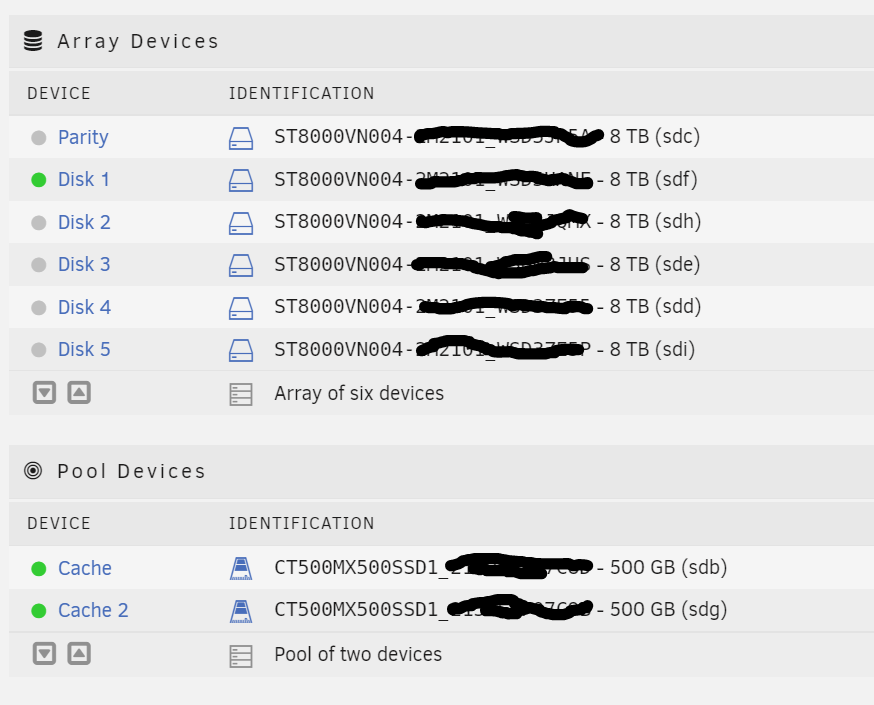The width and height of the screenshot is (874, 705).
Task: Click the Disk 4 hard drive icon
Action: coord(241,308)
